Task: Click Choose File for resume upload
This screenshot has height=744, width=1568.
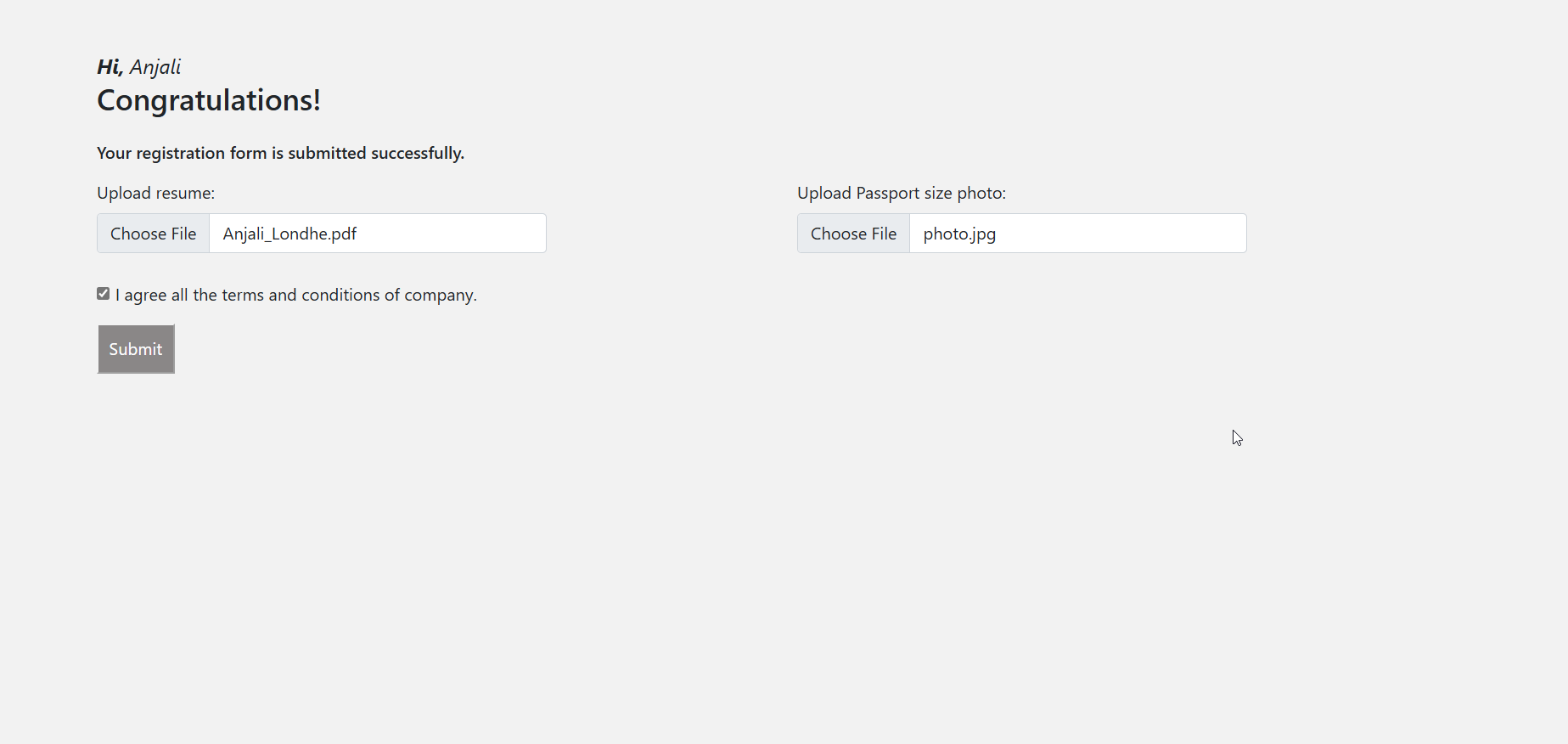Action: click(154, 234)
